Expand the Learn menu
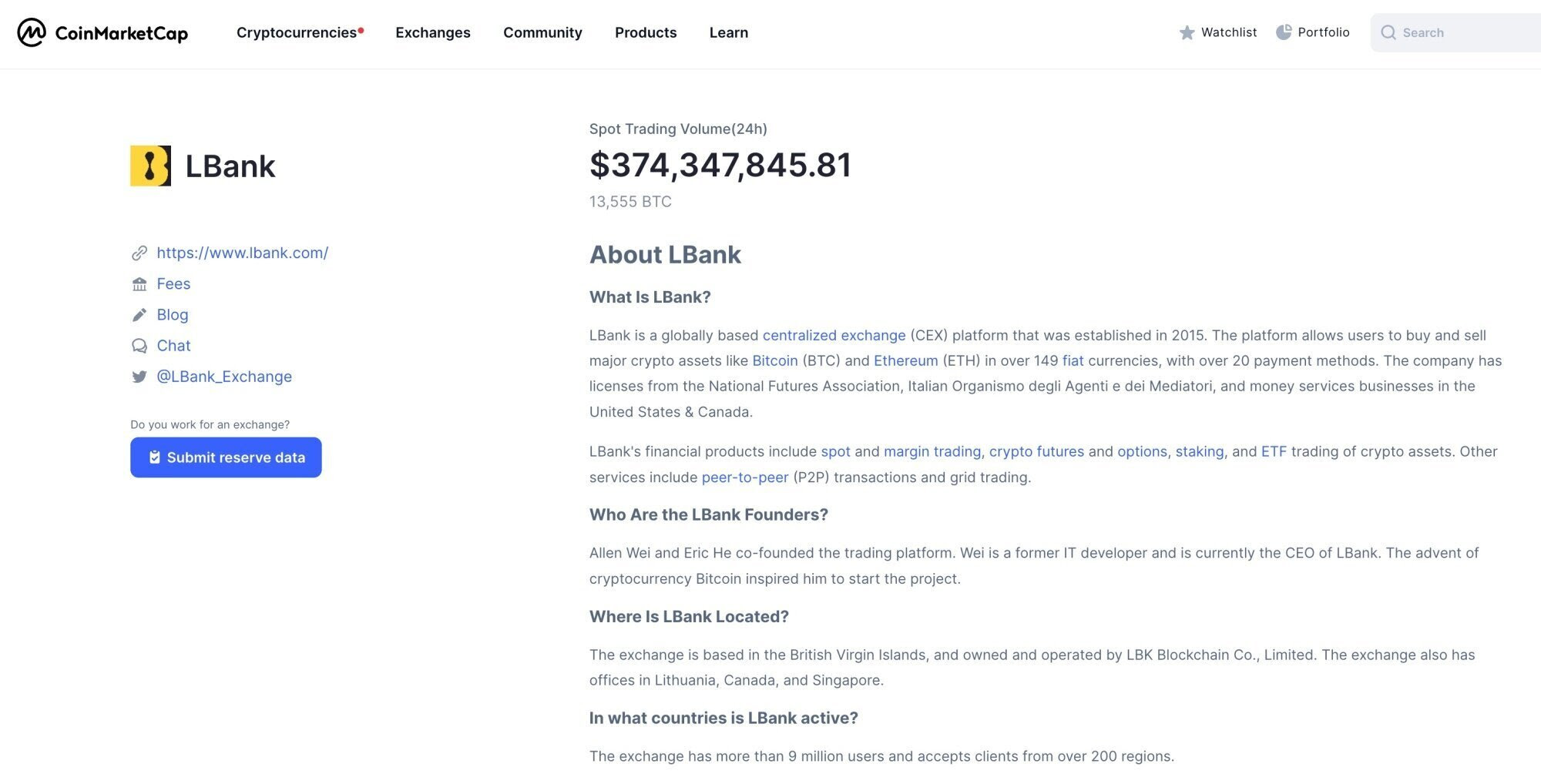 [729, 32]
